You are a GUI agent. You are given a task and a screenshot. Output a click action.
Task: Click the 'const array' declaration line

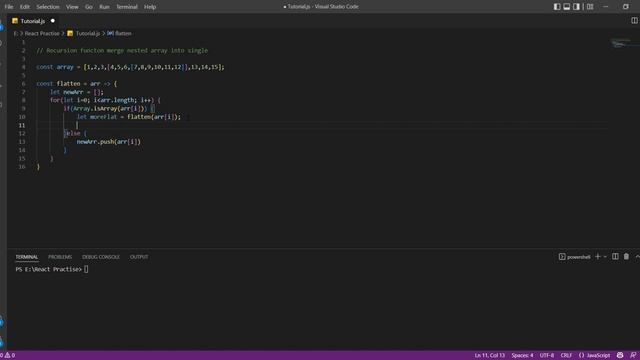pyautogui.click(x=130, y=67)
